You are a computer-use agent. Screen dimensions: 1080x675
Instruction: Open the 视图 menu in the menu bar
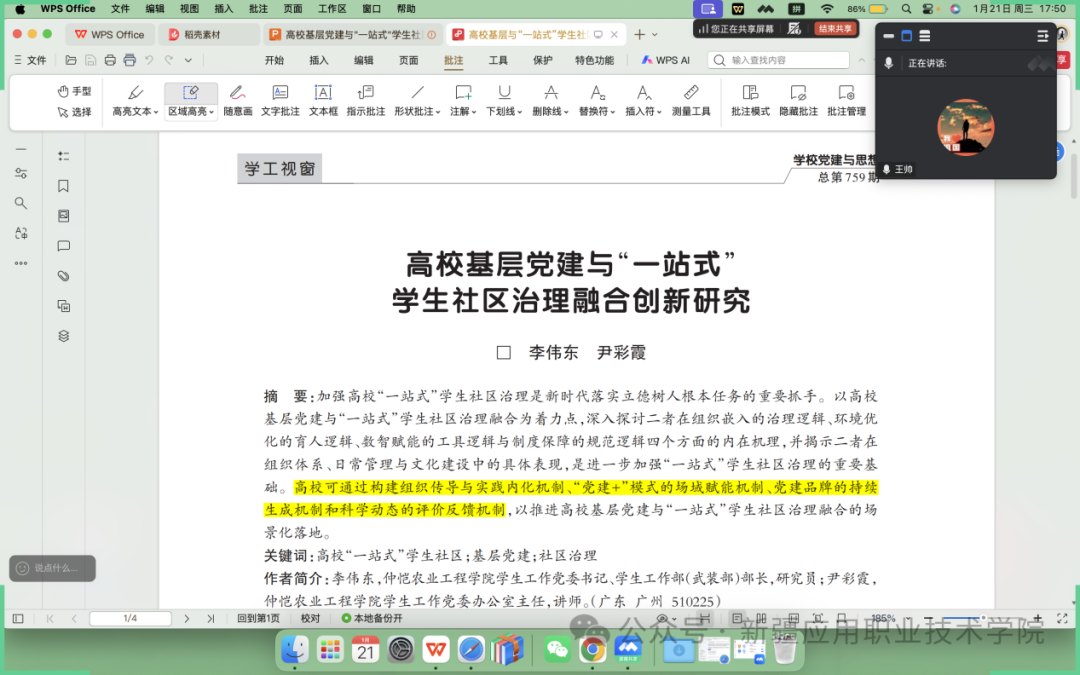189,8
